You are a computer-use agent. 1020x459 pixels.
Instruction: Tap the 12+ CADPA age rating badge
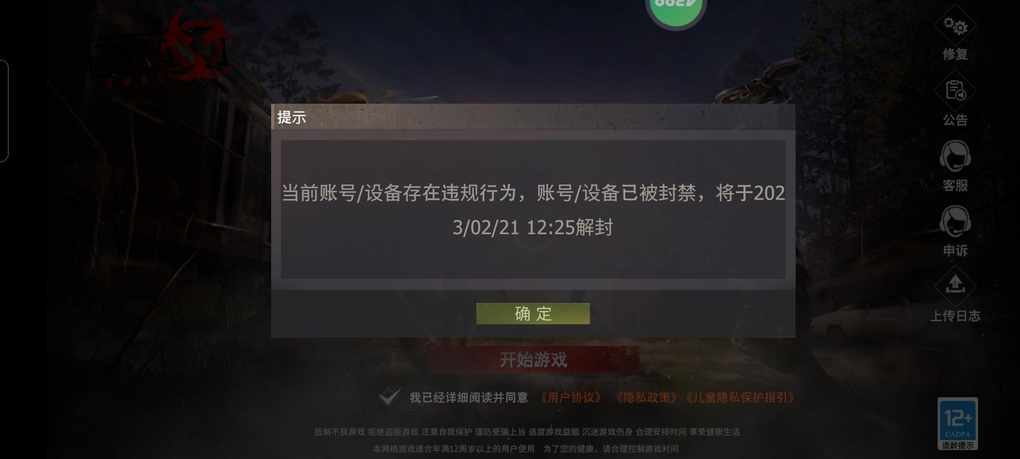tap(958, 423)
